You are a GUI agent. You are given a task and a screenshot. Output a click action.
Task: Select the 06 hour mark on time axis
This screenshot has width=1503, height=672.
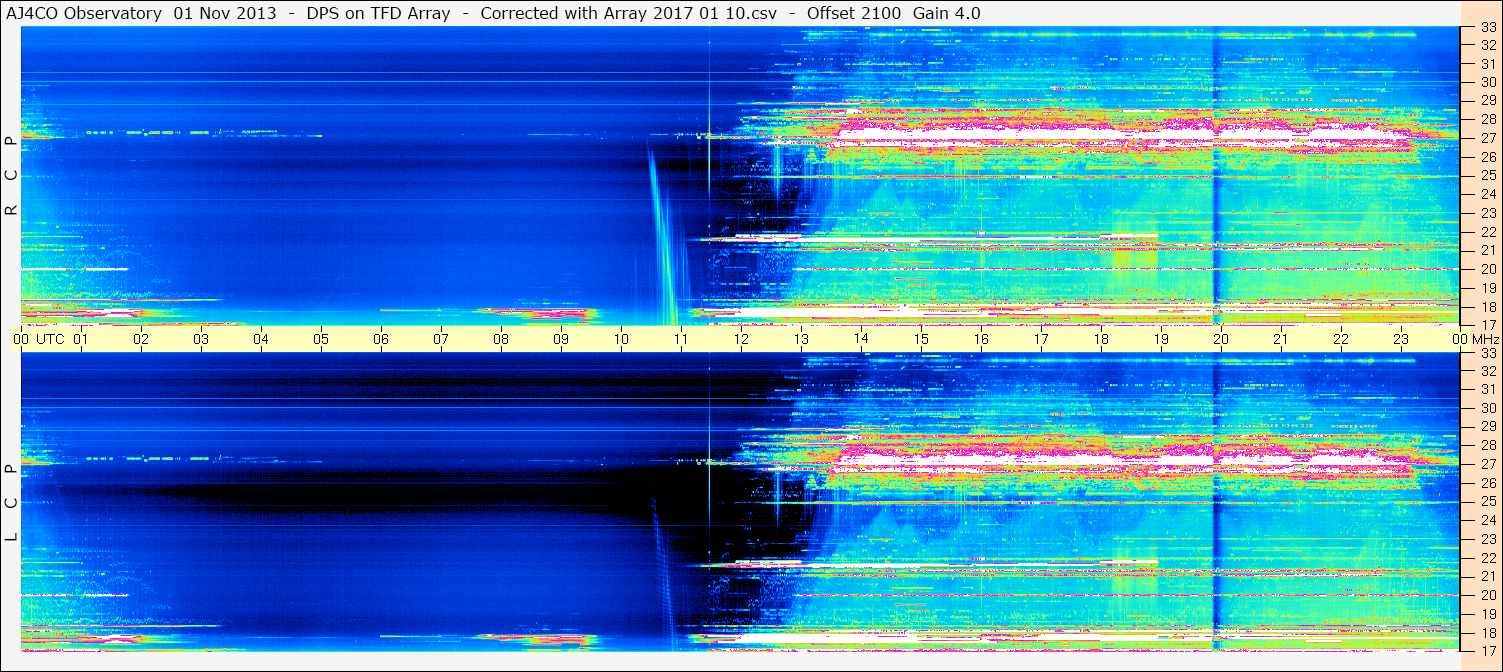[x=381, y=340]
